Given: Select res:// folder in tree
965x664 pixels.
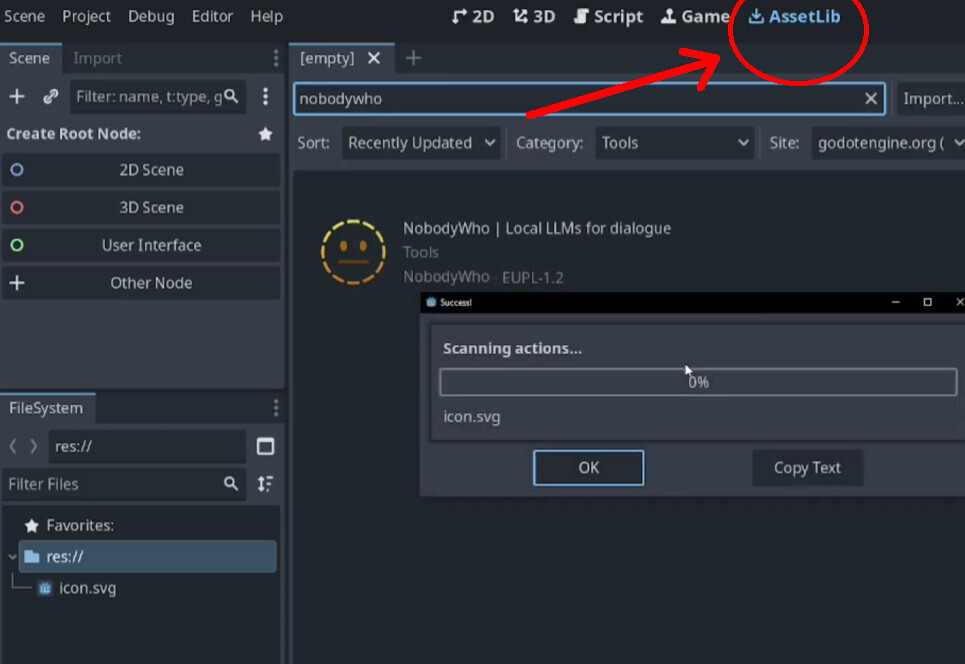Looking at the screenshot, I should tap(148, 556).
